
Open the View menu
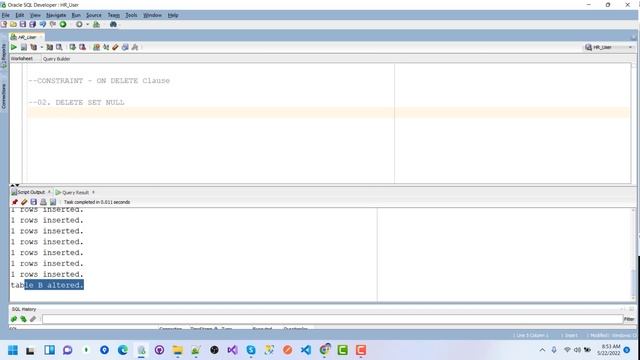[36, 15]
